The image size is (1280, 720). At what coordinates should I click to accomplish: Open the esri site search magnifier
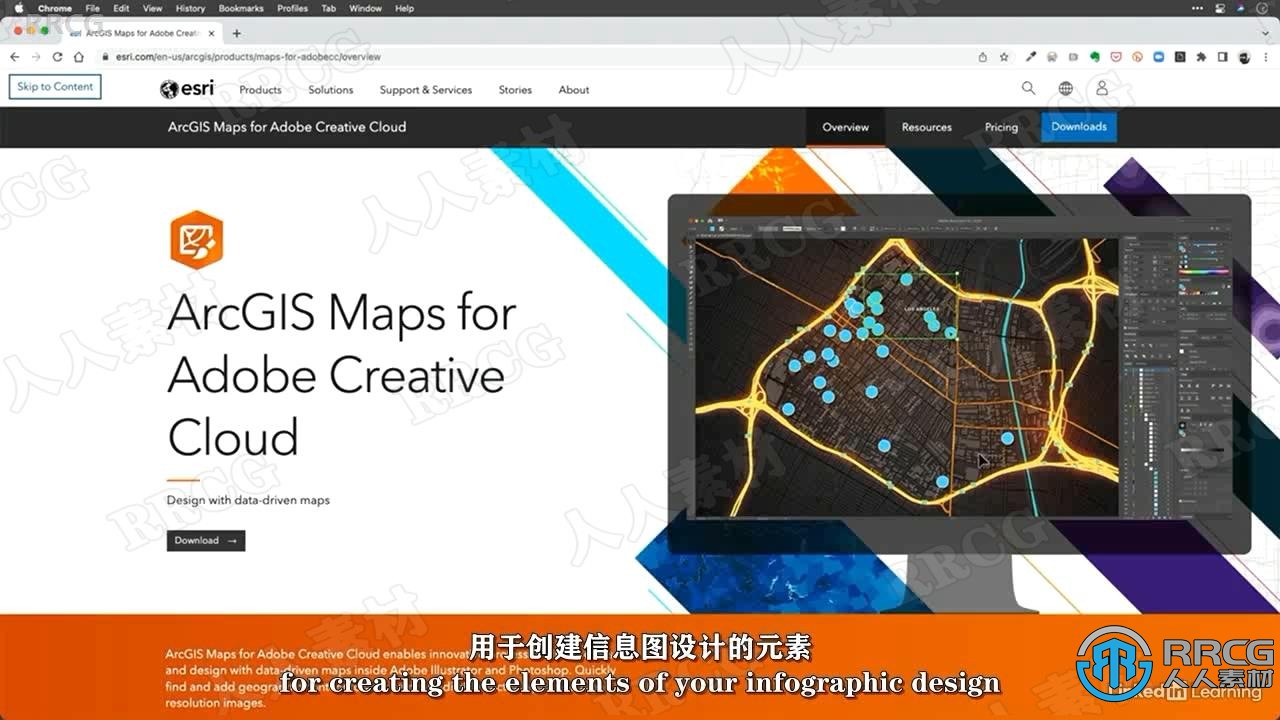click(x=1028, y=88)
